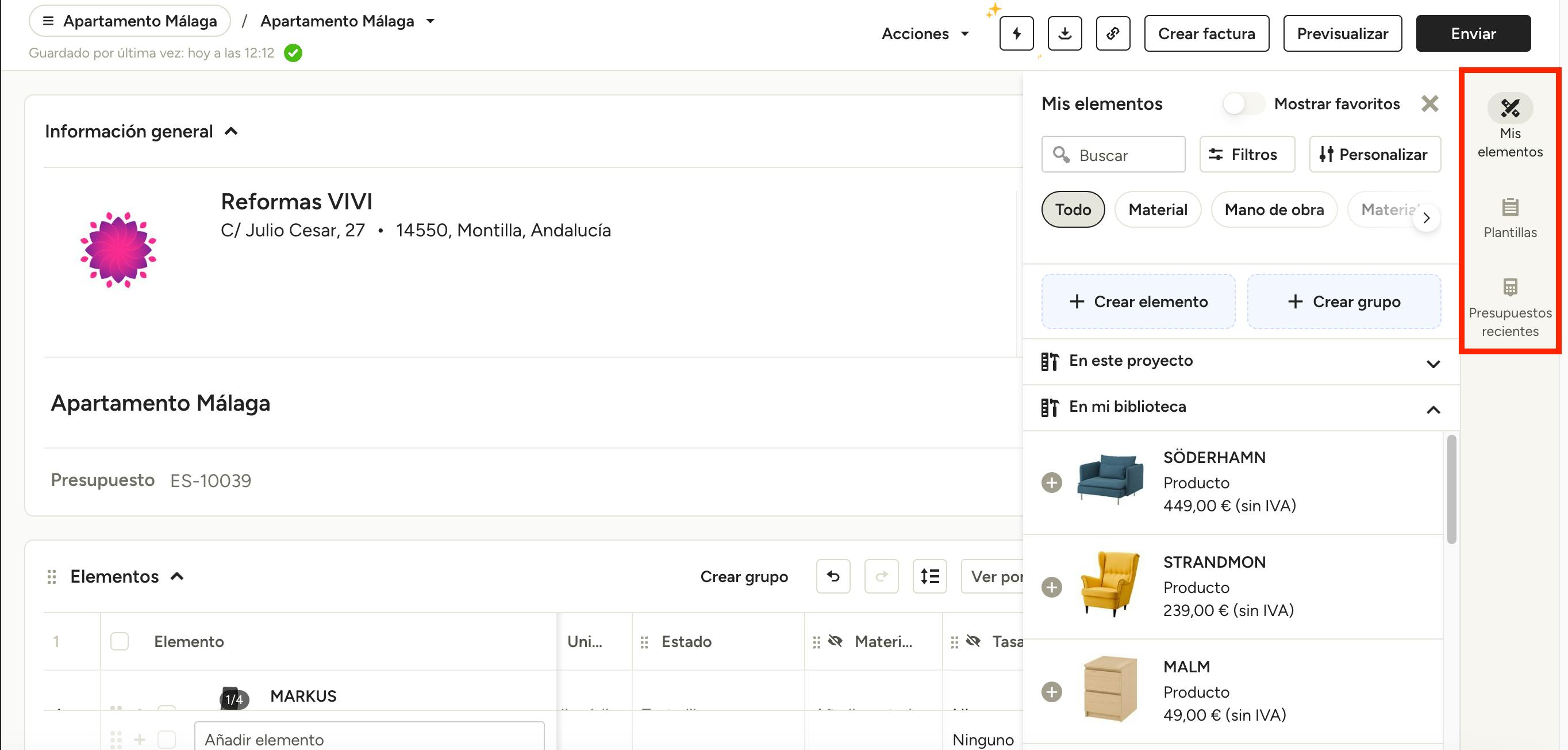The width and height of the screenshot is (1568, 750).
Task: Click the copy link icon
Action: [1113, 33]
